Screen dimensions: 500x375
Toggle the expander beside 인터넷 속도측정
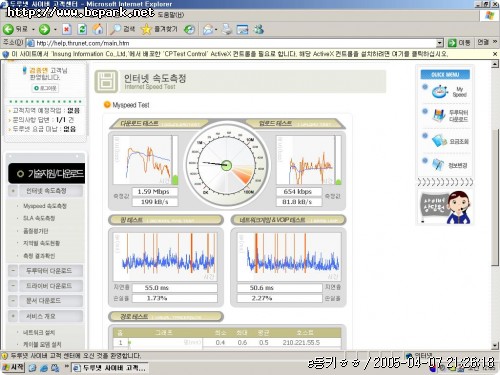click(x=13, y=191)
